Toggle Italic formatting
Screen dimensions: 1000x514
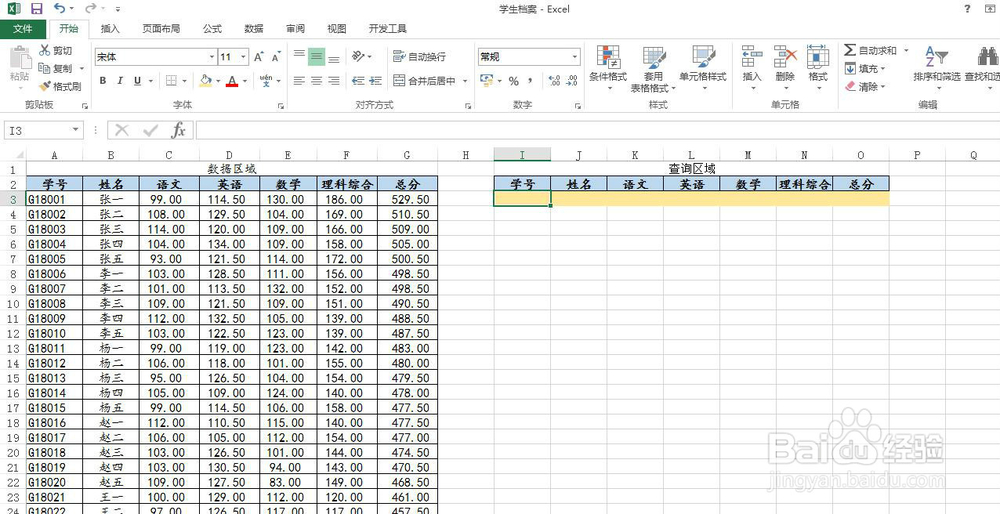[x=120, y=81]
